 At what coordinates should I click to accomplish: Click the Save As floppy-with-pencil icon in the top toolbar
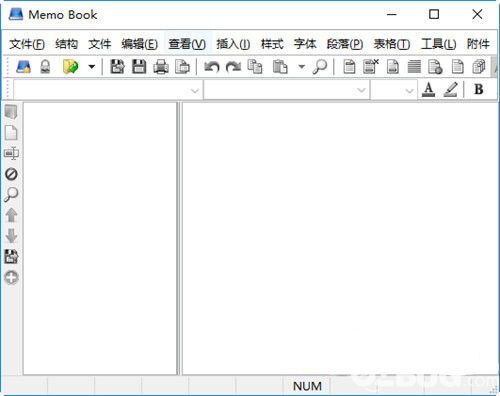coord(117,67)
